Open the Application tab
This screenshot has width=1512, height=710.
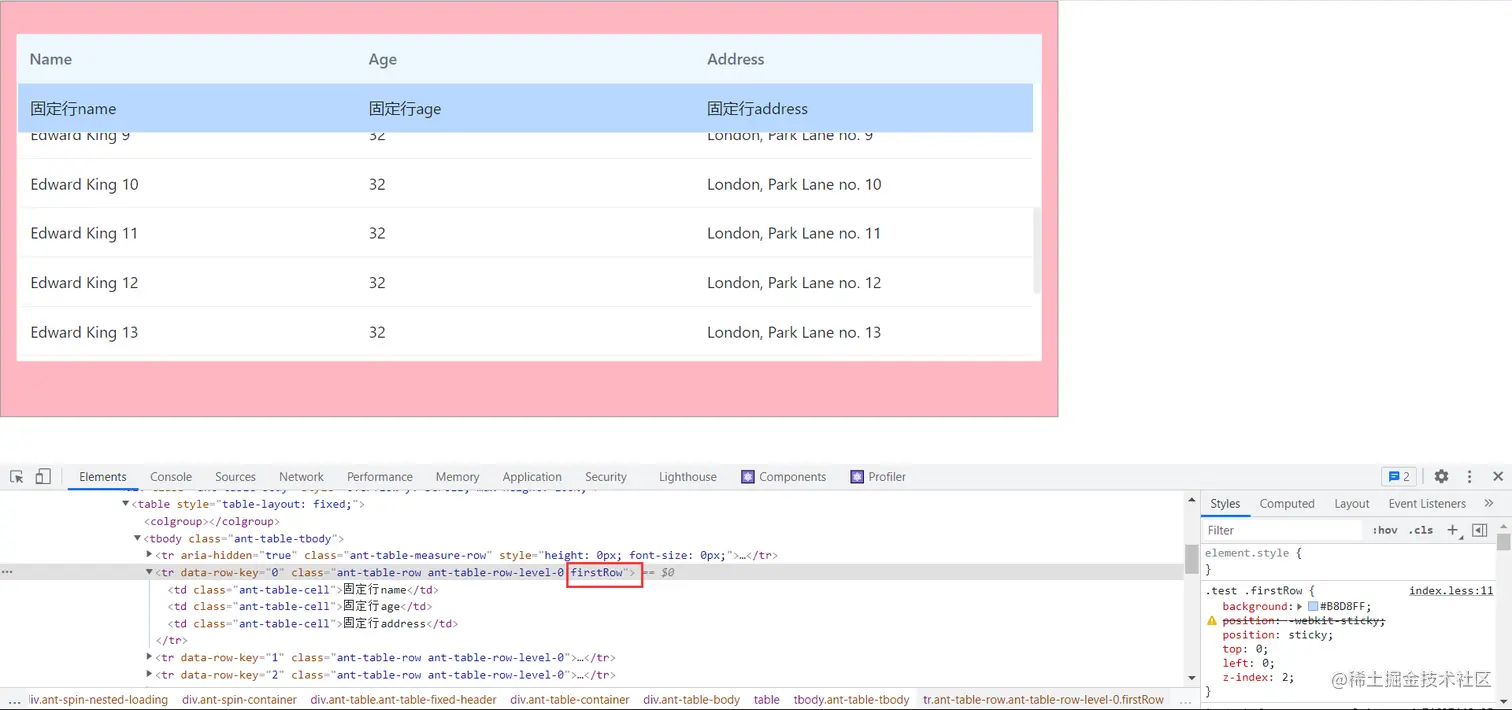click(x=532, y=477)
